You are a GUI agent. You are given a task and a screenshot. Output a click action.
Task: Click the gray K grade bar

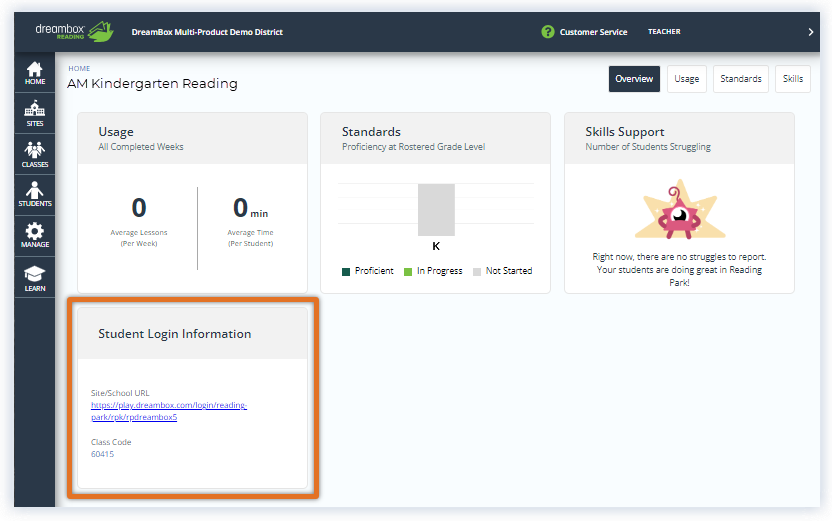point(436,210)
